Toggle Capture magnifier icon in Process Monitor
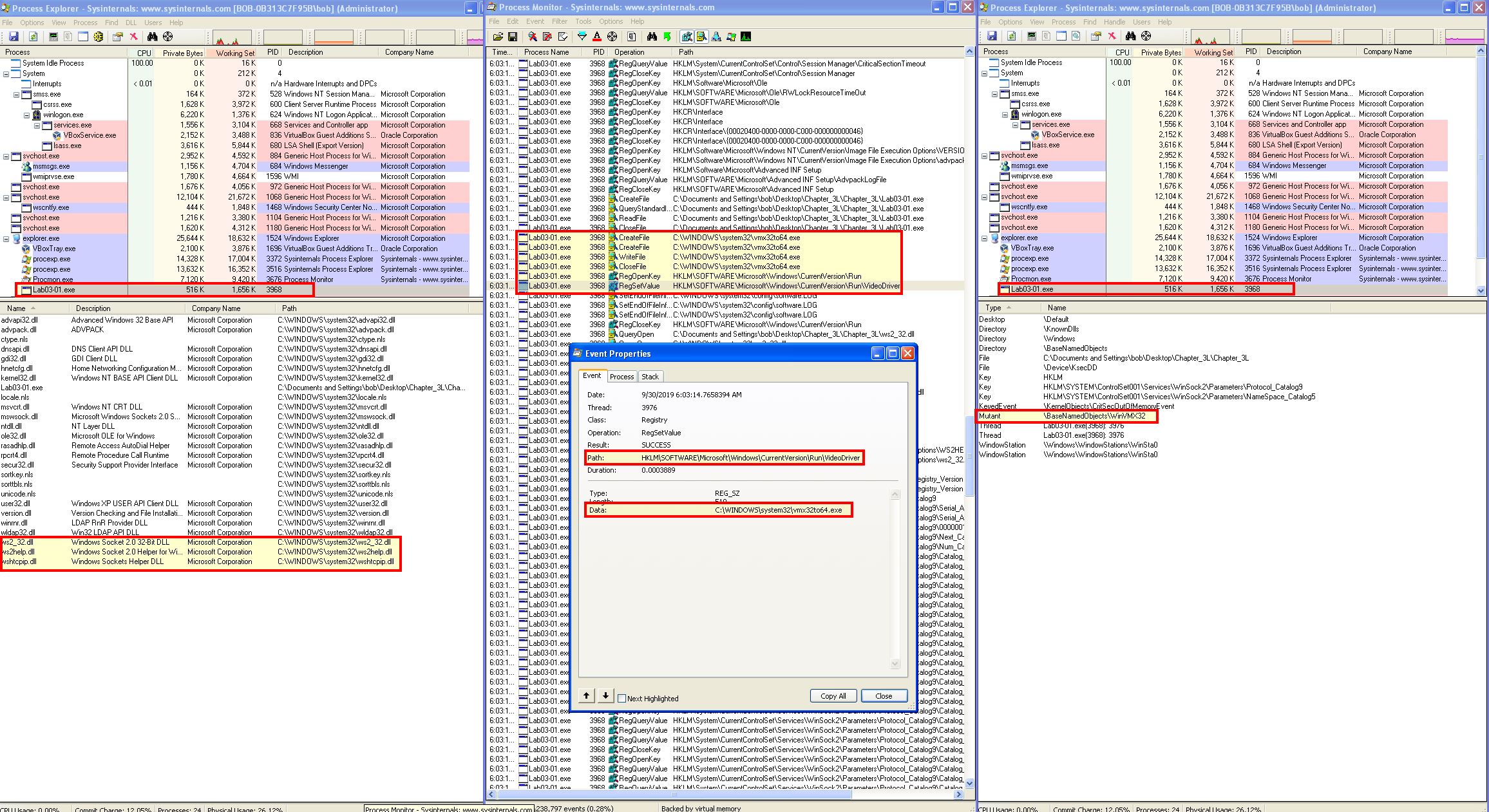 [533, 37]
